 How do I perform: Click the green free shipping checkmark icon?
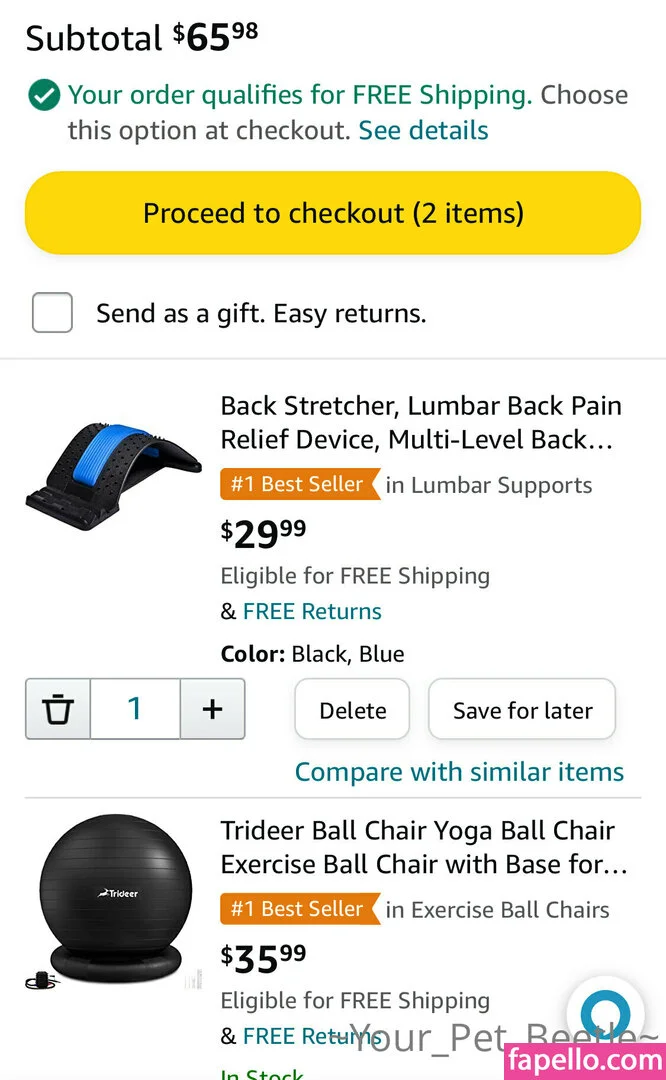[44, 96]
